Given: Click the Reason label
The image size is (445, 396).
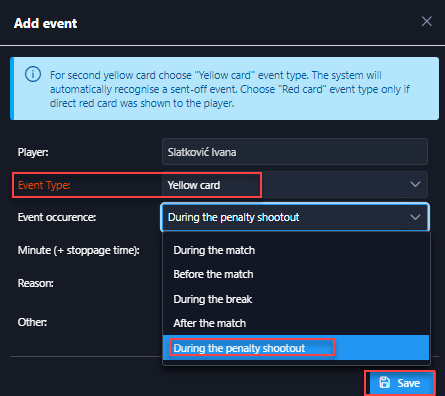Looking at the screenshot, I should (35, 283).
